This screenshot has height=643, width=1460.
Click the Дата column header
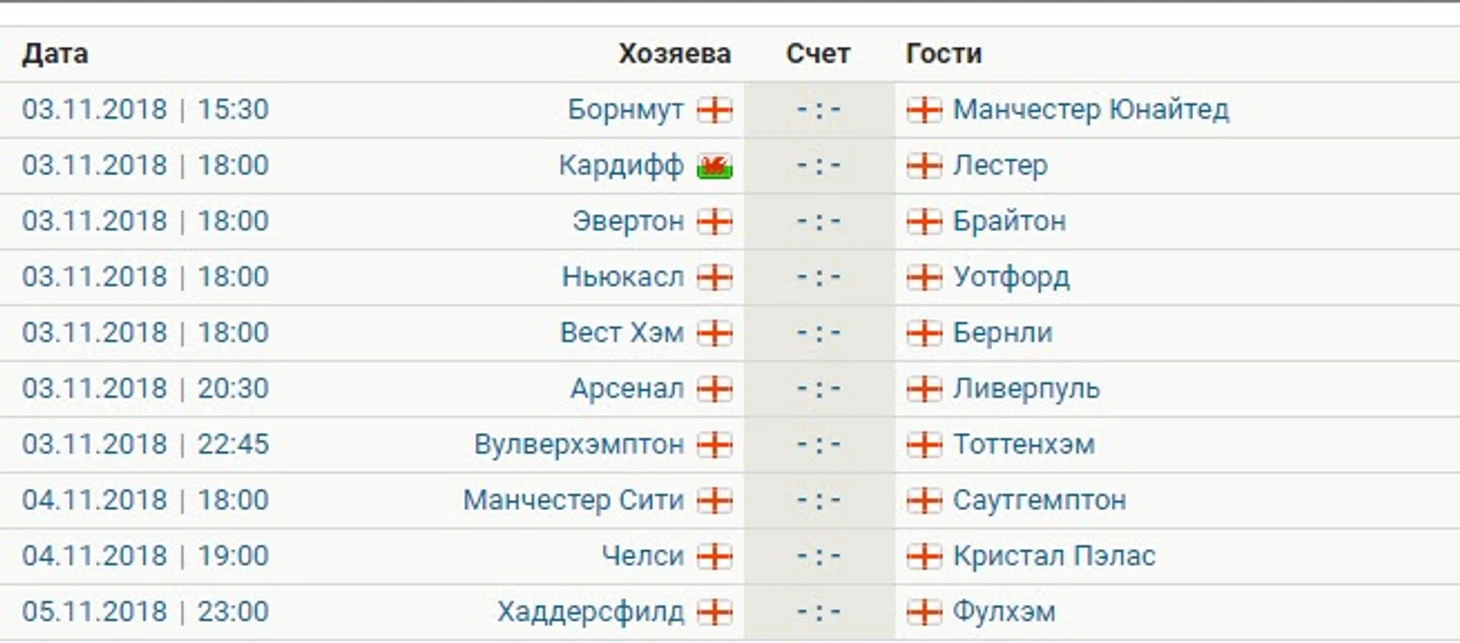coord(55,54)
